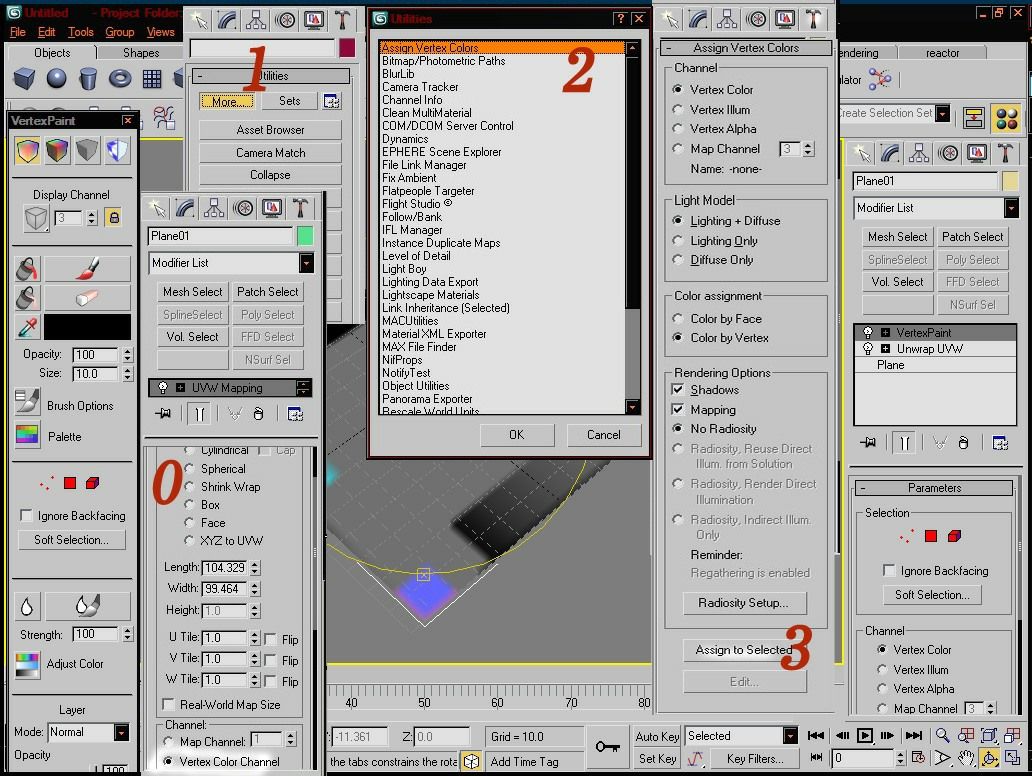1032x776 pixels.
Task: Select the shaded vertex color display icon
Action: (57, 151)
